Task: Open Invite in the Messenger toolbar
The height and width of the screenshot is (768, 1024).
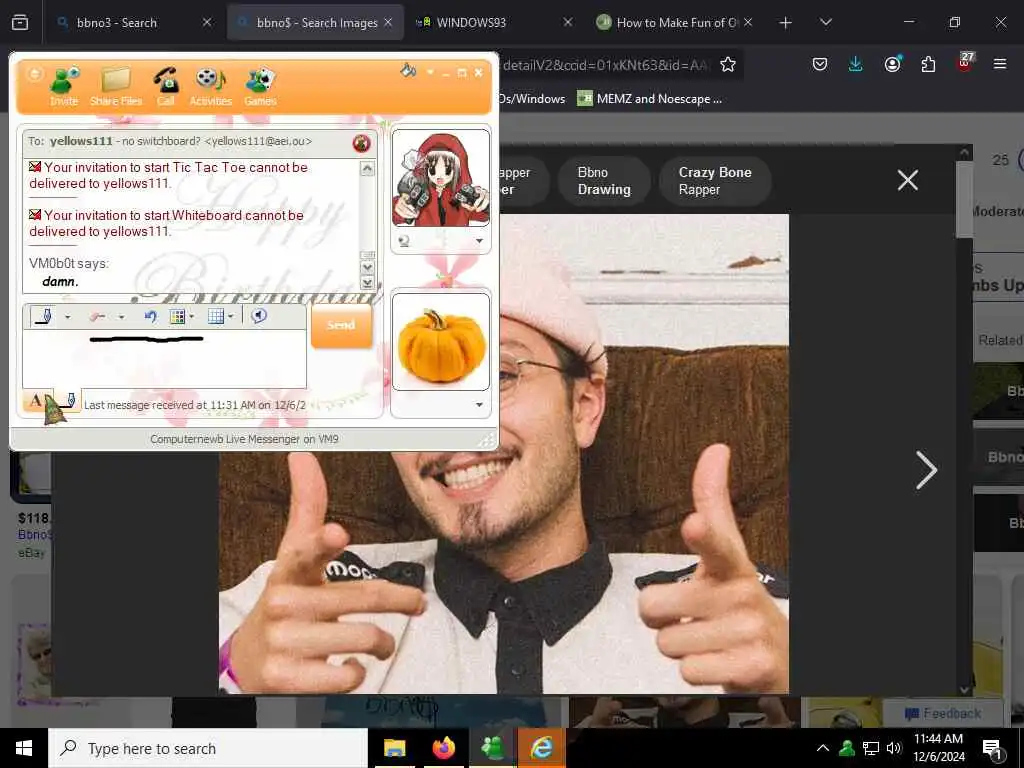Action: pyautogui.click(x=64, y=87)
